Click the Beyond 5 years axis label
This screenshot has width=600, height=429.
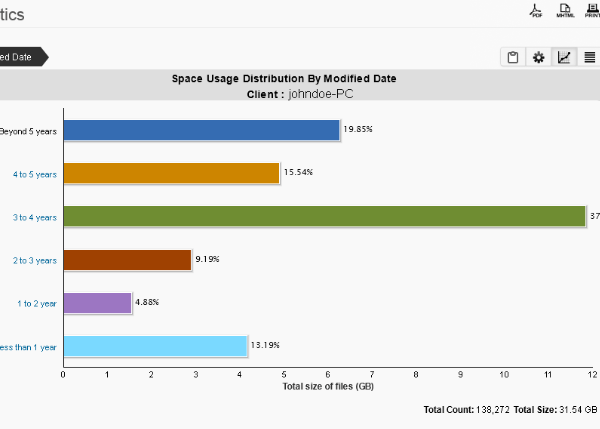coord(28,131)
